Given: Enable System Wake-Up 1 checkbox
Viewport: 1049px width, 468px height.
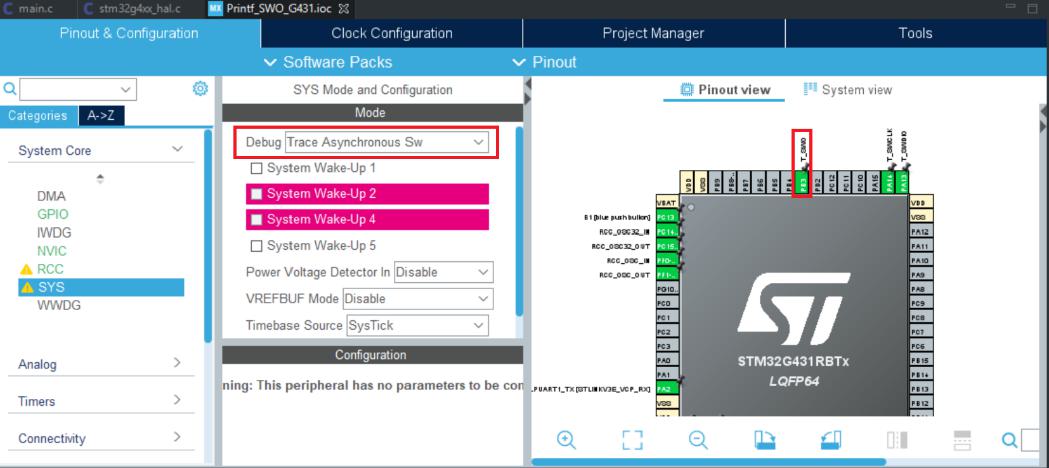Looking at the screenshot, I should tap(256, 168).
